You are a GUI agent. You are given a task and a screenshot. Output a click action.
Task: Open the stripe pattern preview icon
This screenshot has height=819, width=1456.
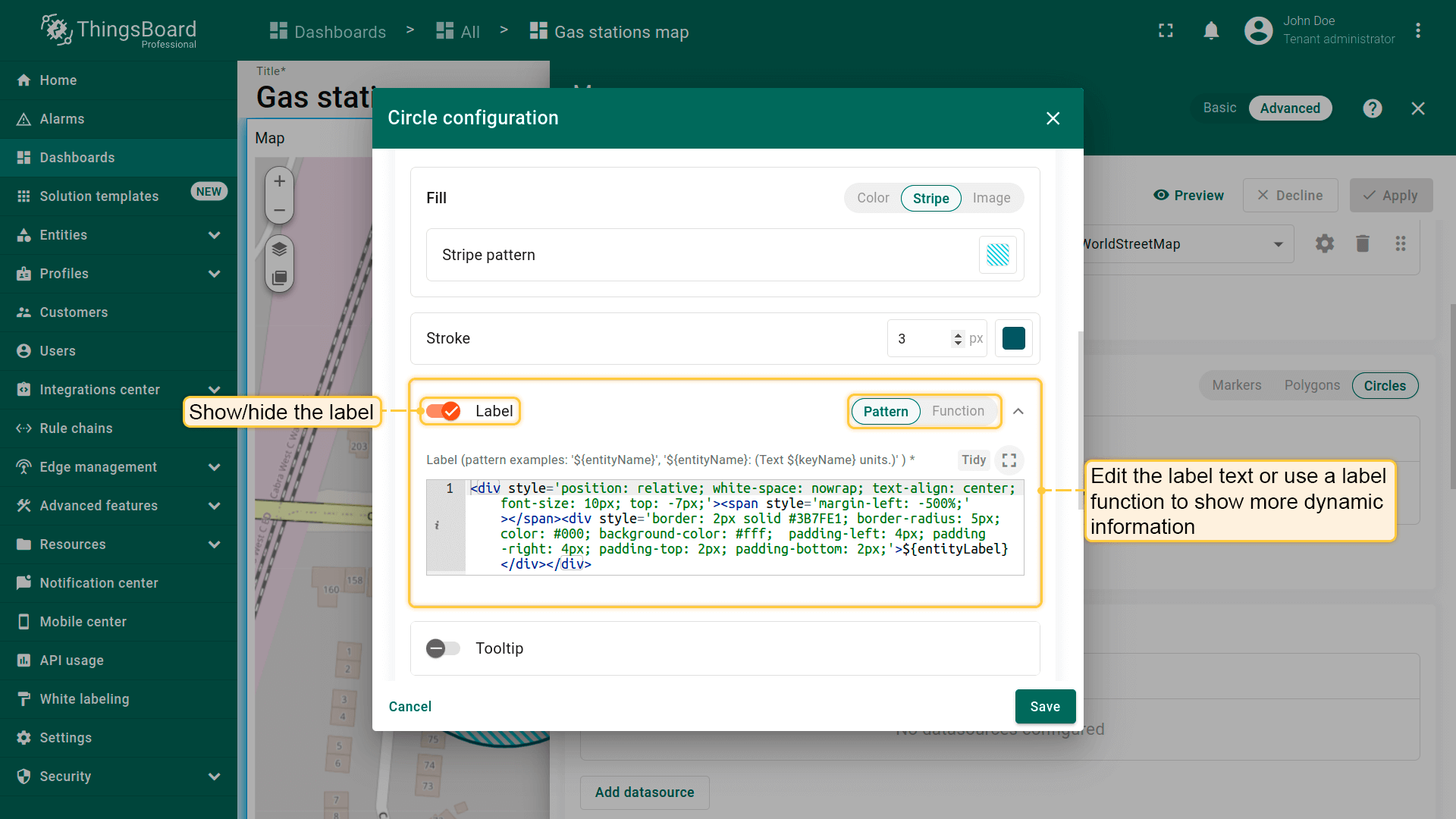click(997, 255)
